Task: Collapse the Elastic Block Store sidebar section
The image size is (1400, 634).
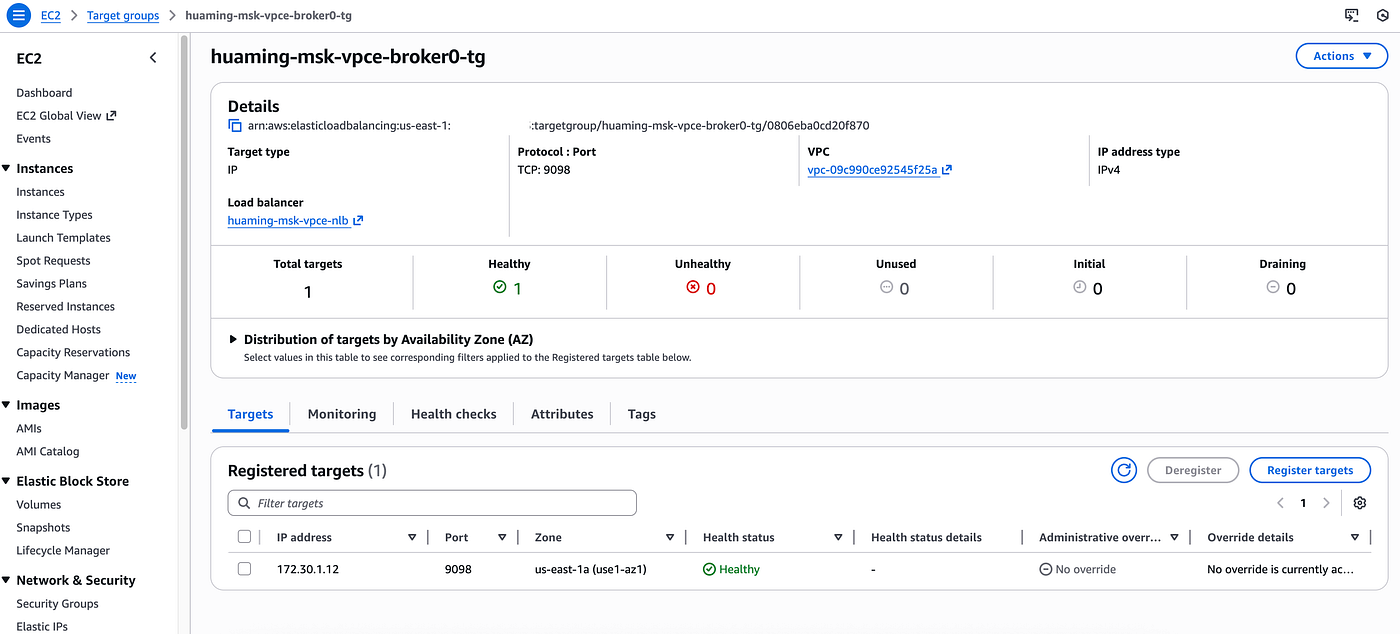Action: [x=6, y=481]
